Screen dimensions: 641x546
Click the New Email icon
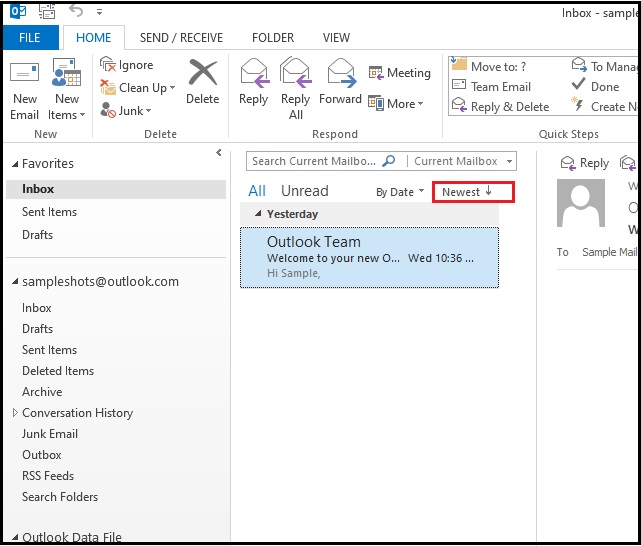25,72
